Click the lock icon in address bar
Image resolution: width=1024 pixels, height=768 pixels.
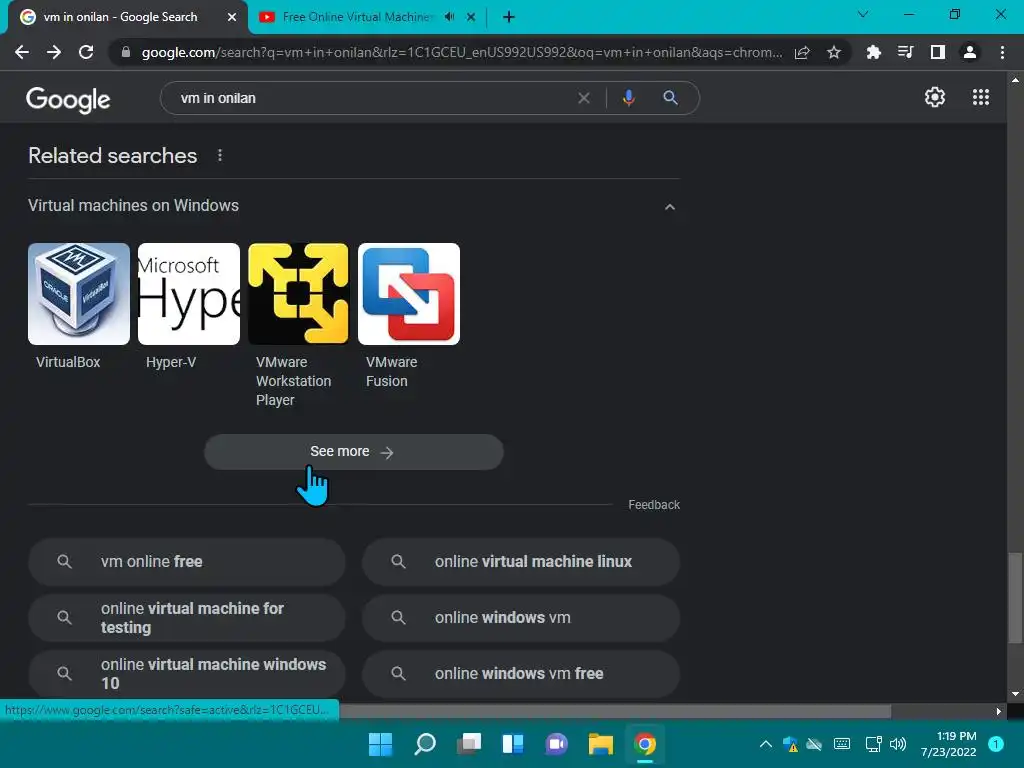(x=126, y=52)
